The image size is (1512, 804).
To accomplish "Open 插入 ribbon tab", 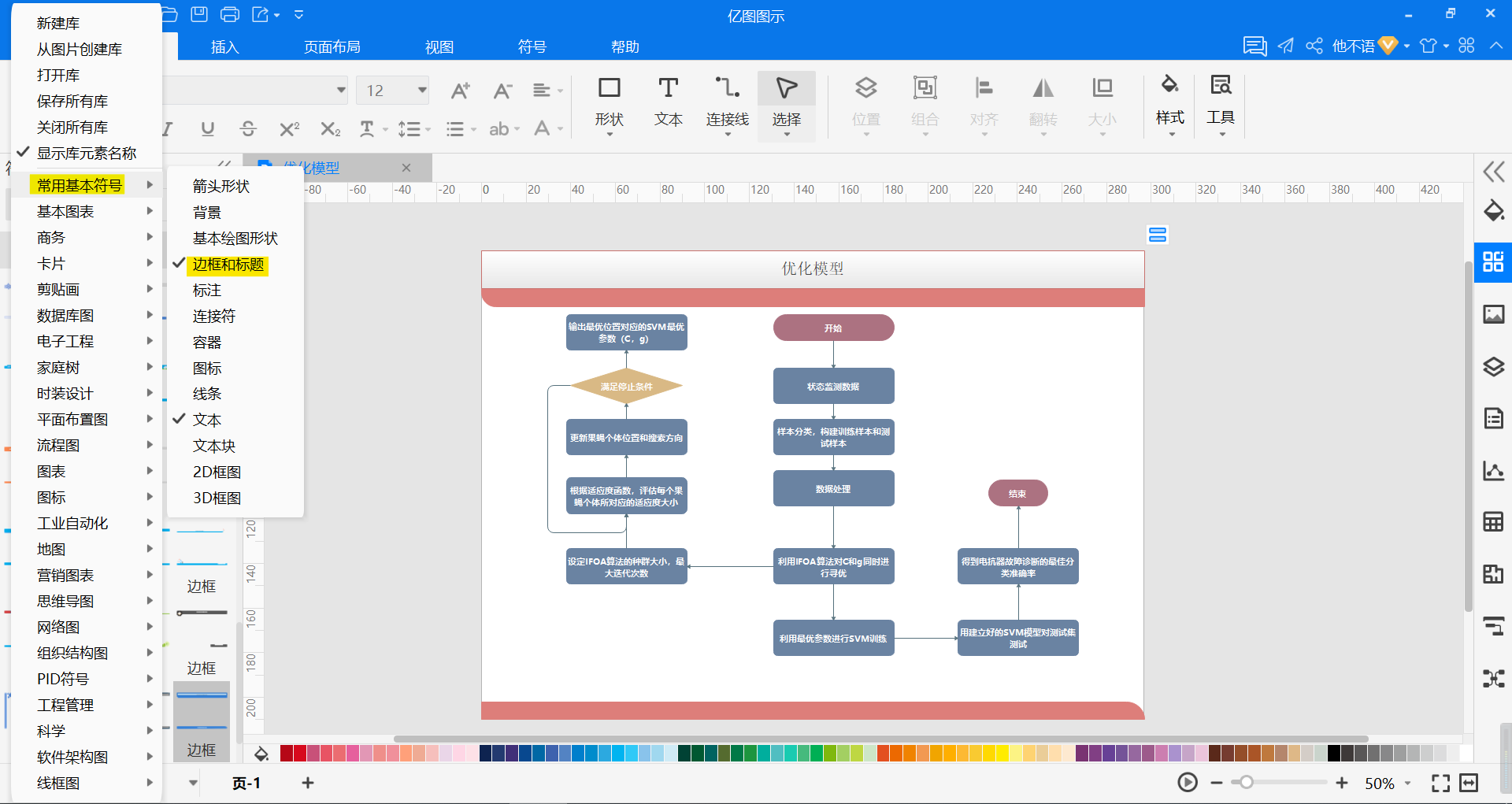I will click(x=224, y=46).
